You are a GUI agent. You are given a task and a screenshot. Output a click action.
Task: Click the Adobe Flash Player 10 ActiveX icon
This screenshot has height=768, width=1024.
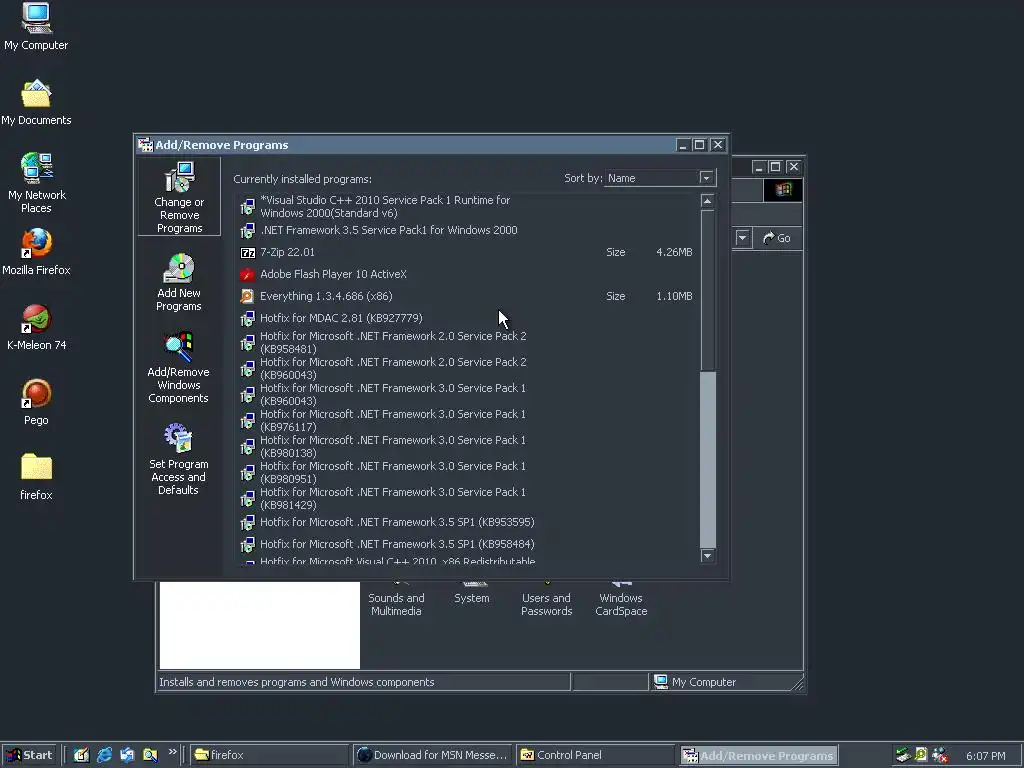coord(248,274)
